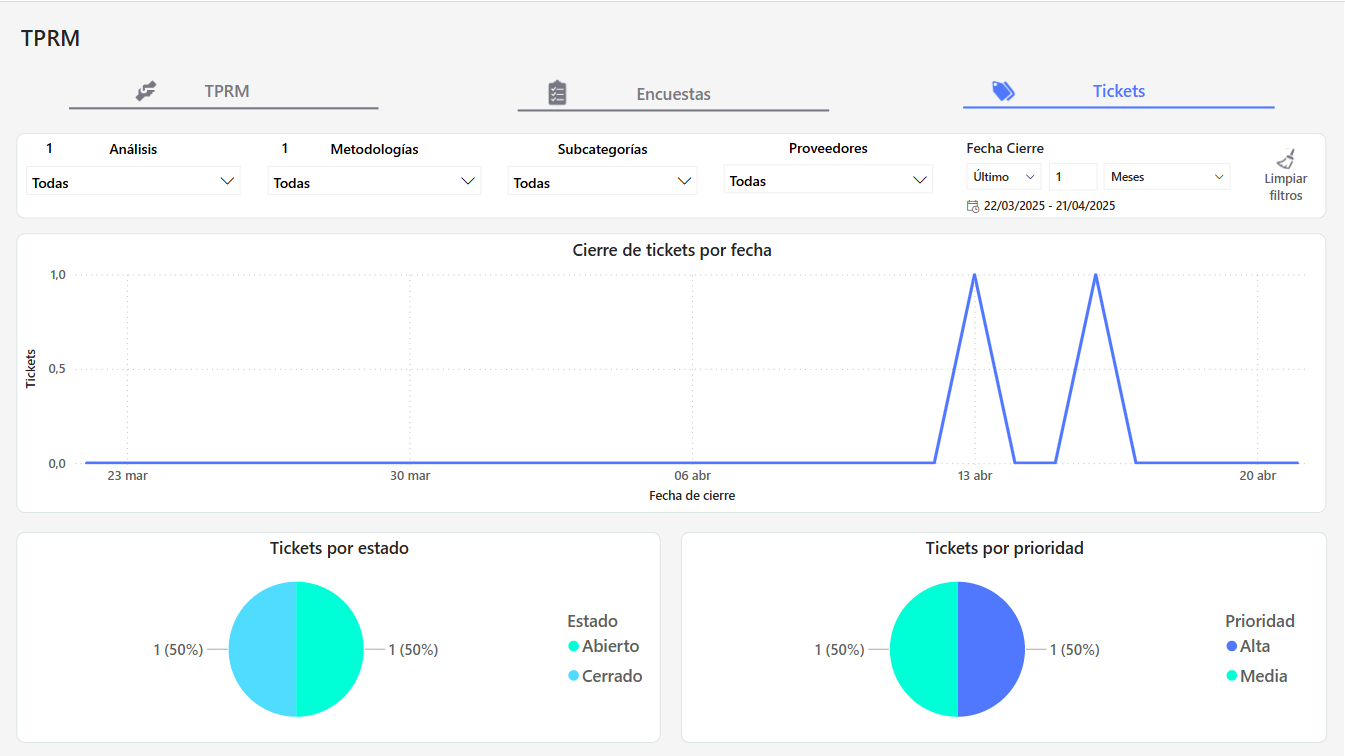Click the calendar icon beside date range
The width and height of the screenshot is (1345, 756).
(973, 206)
